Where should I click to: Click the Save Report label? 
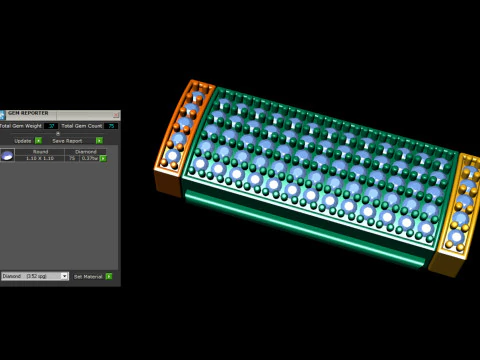pyautogui.click(x=67, y=141)
